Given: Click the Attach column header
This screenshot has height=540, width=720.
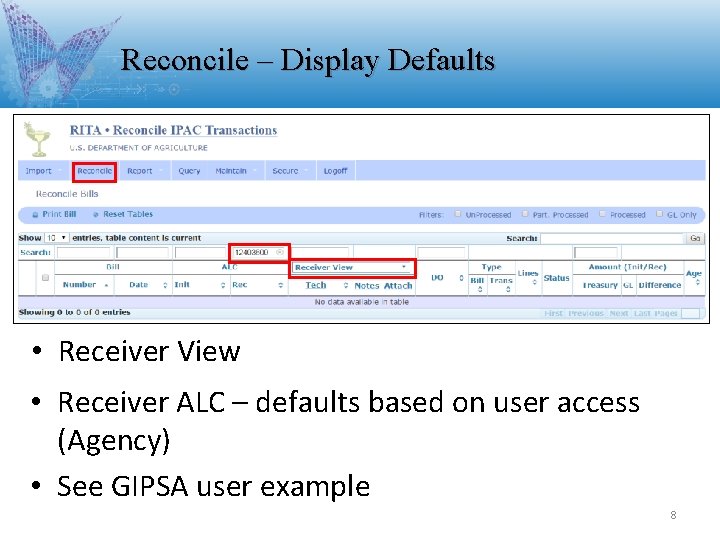Looking at the screenshot, I should click(398, 286).
